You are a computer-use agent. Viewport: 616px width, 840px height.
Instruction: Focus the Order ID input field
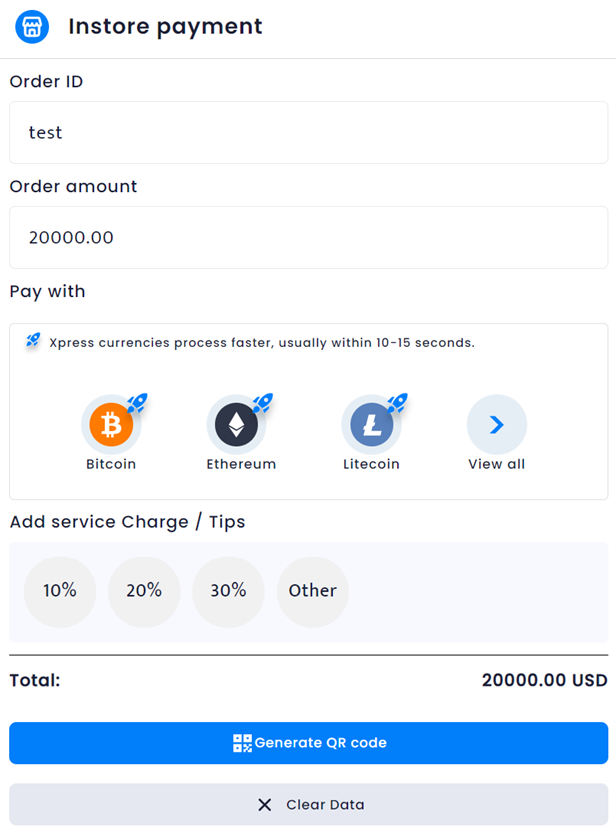[309, 132]
